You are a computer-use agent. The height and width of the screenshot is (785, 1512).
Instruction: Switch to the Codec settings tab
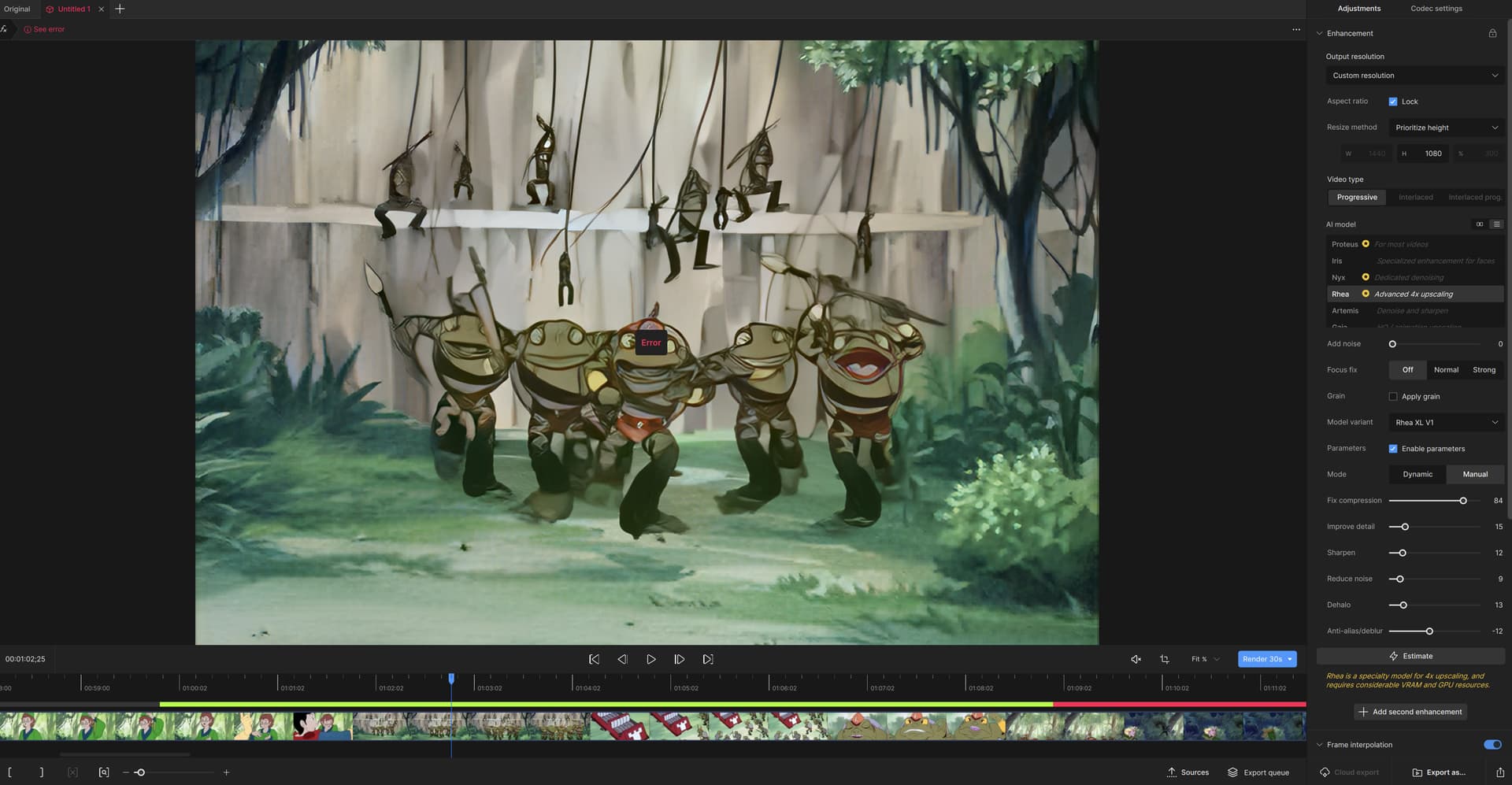tap(1436, 9)
